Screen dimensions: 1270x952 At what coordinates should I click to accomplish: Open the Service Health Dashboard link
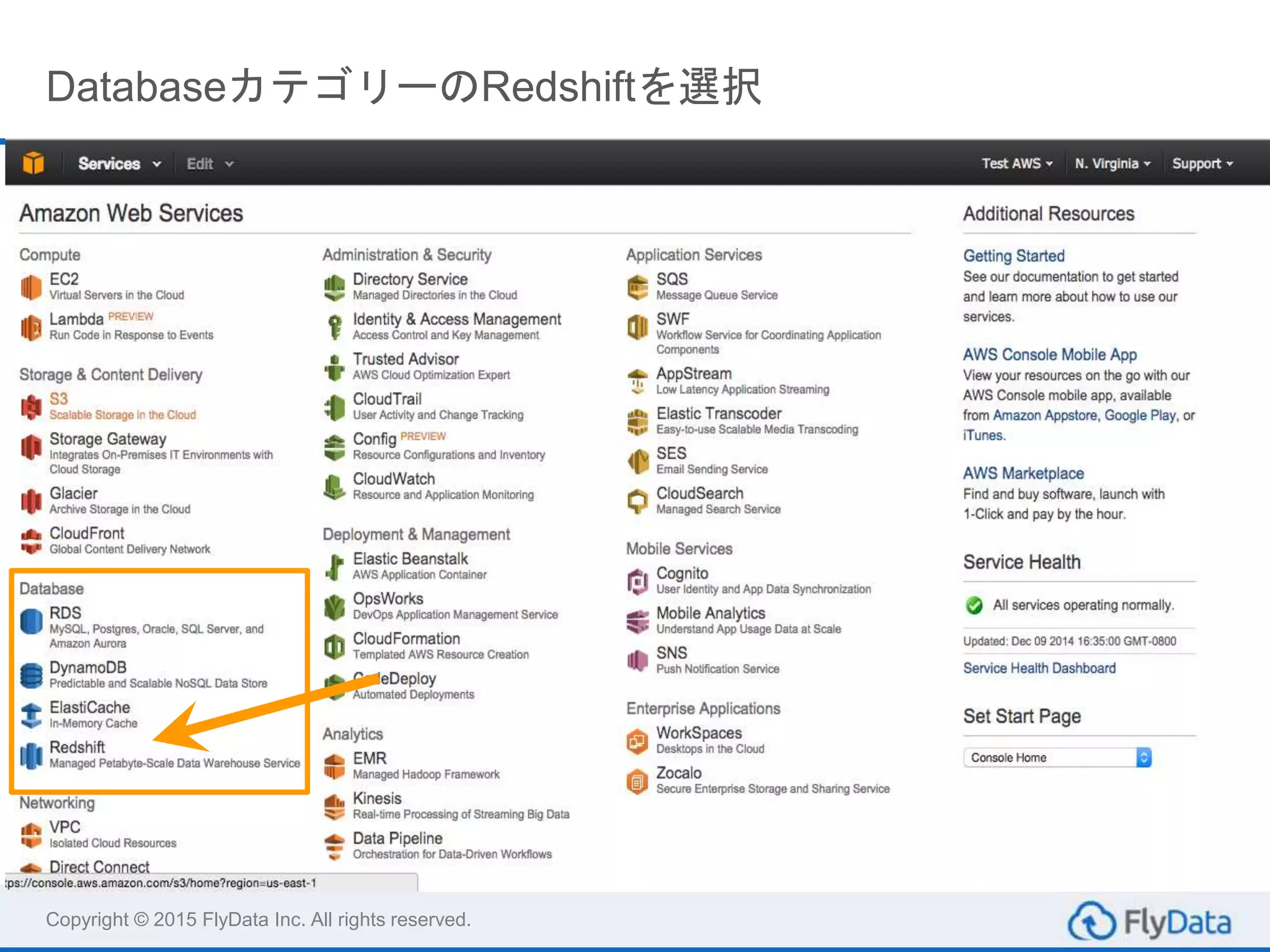tap(1039, 668)
